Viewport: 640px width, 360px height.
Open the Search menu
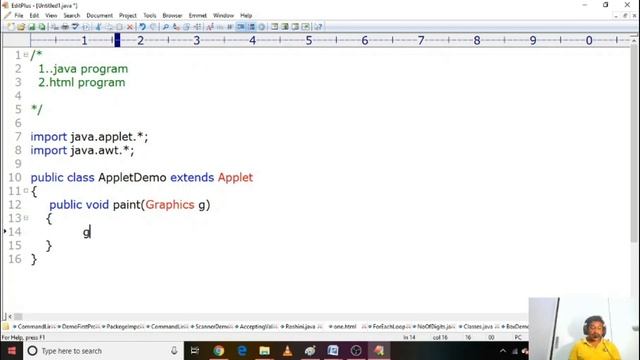coord(71,16)
